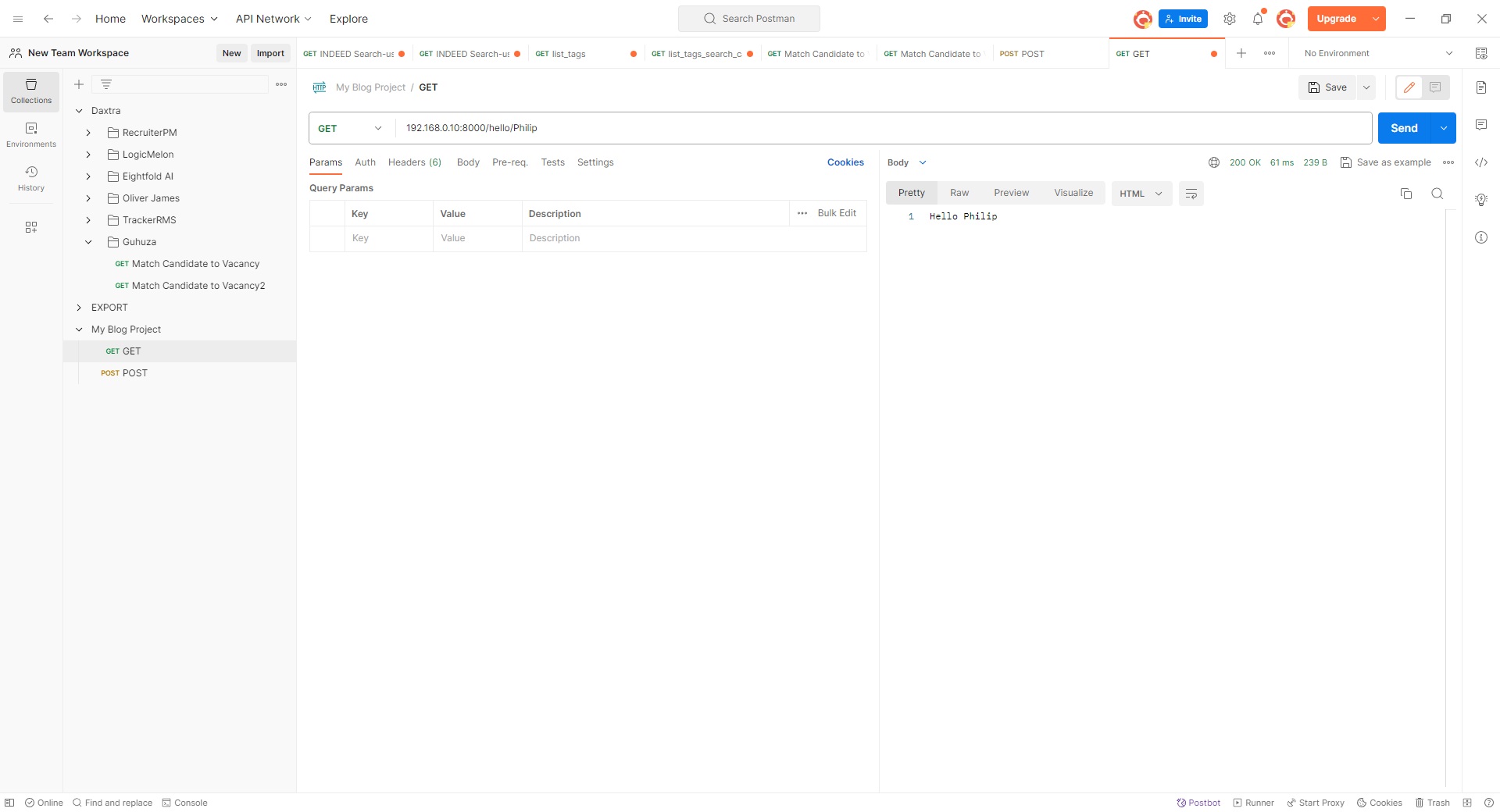This screenshot has width=1500, height=812.
Task: Open the list_tags request tab
Action: pyautogui.click(x=586, y=54)
